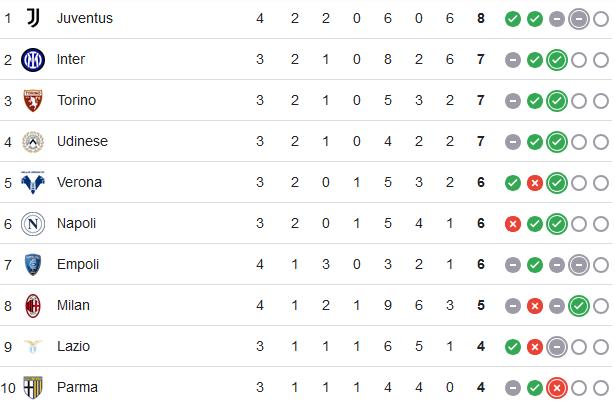Viewport: 615px width, 405px height.
Task: Click the Udinese team badge
Action: [33, 142]
